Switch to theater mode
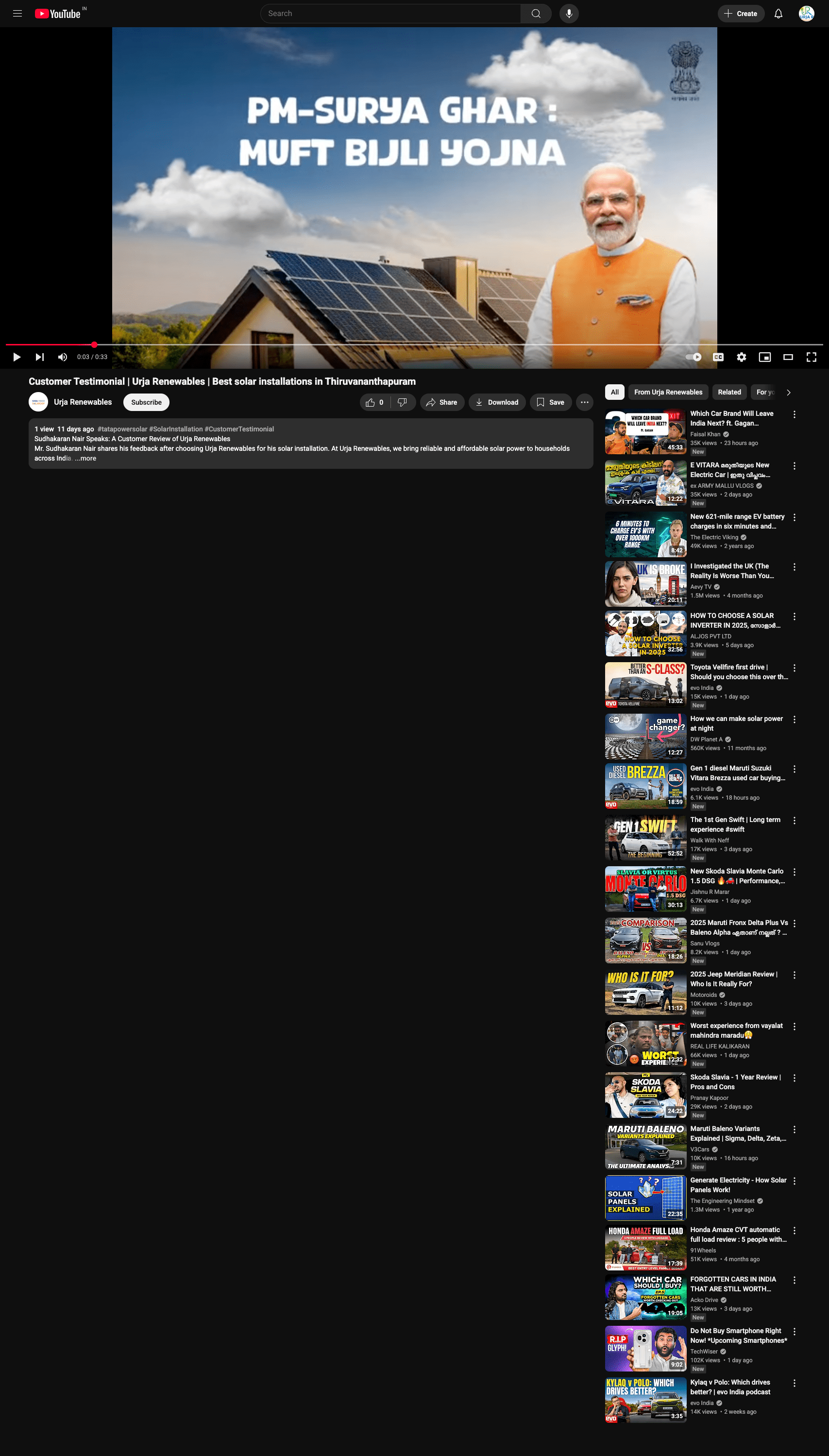 (788, 357)
